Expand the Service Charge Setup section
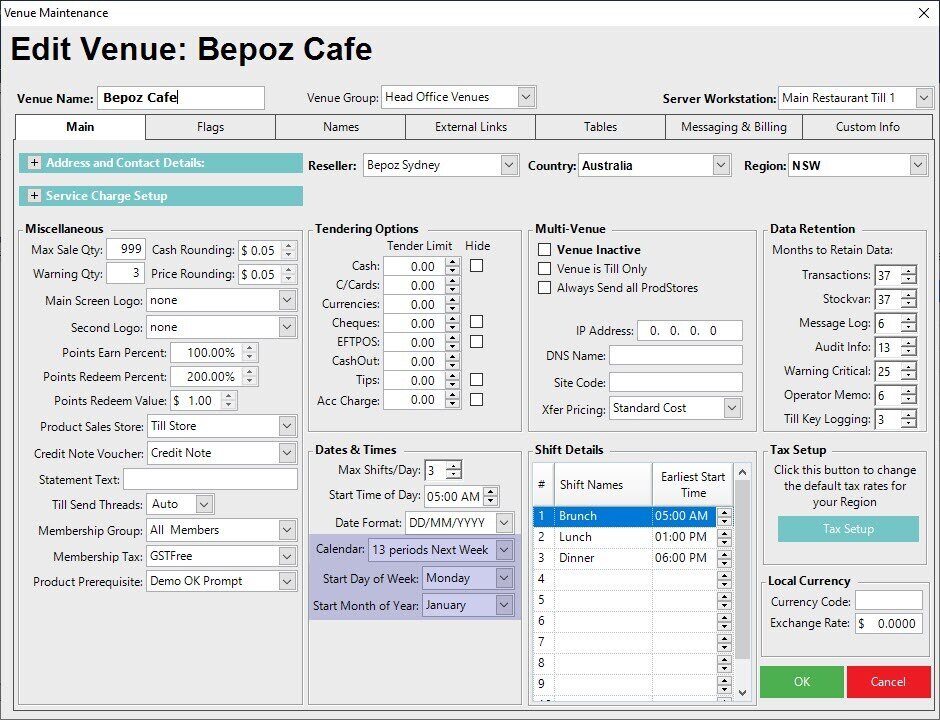 tap(34, 196)
